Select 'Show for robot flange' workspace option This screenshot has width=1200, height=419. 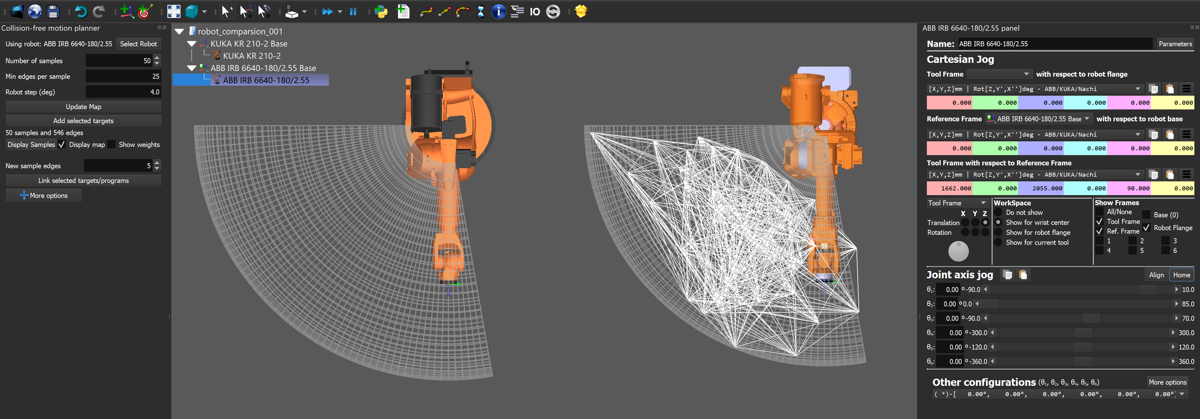(998, 232)
